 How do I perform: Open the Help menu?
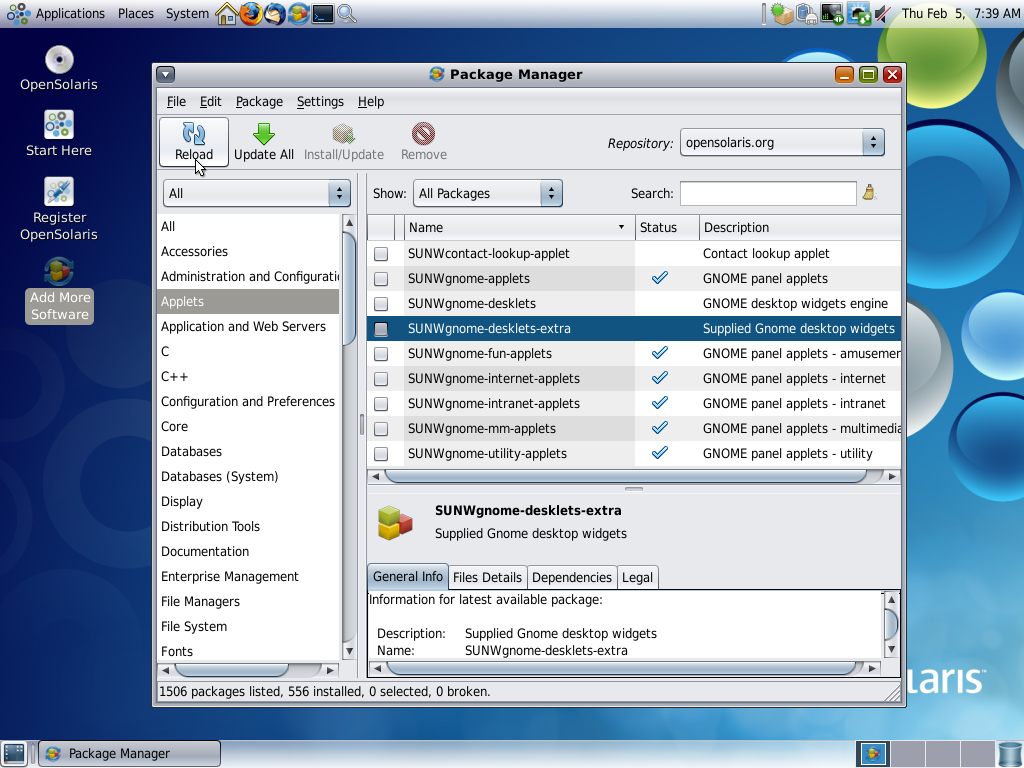371,101
